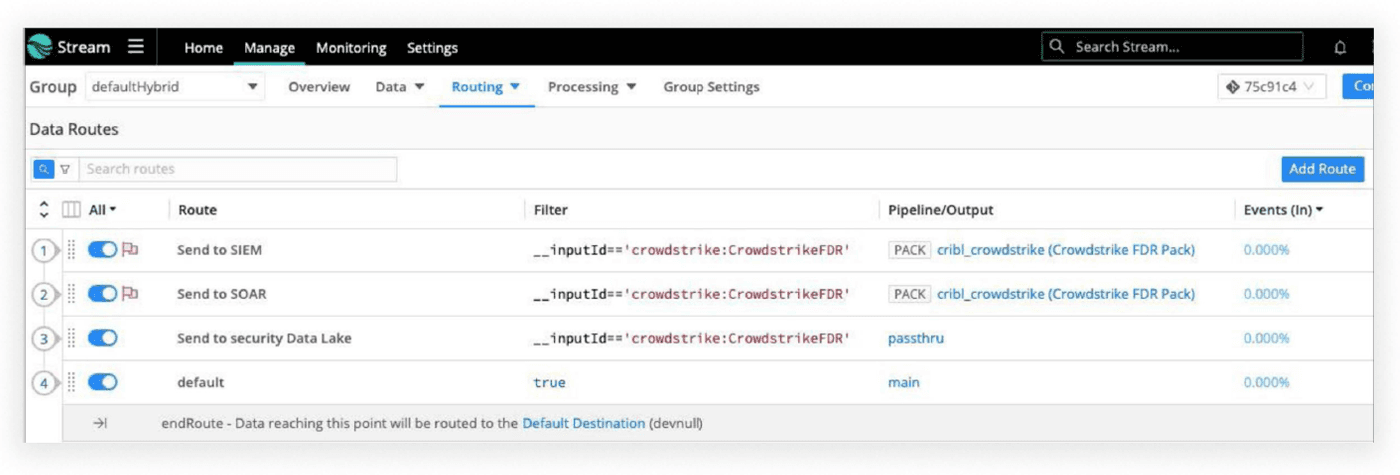The image size is (1400, 475).
Task: Click the Send to SOAR route name
Action: 222,294
